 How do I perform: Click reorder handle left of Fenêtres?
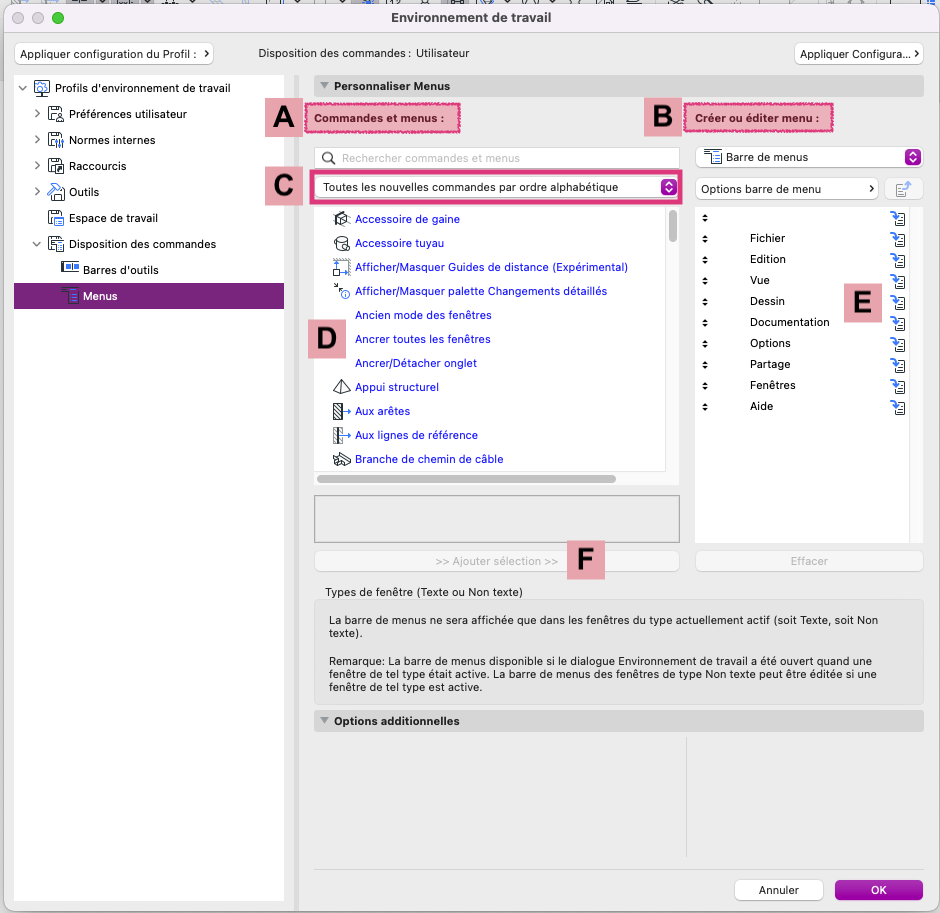(705, 385)
